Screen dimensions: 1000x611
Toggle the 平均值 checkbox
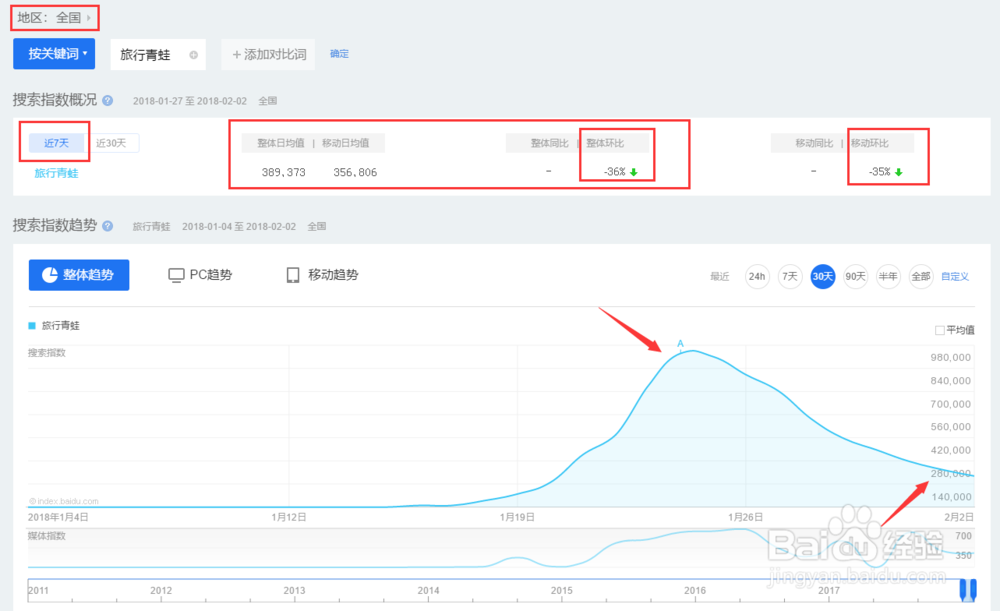tap(939, 330)
